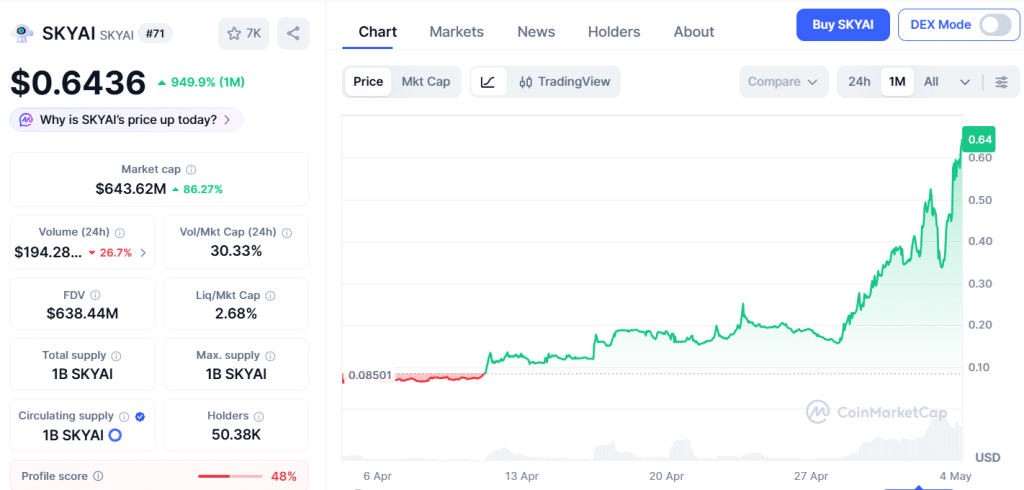The image size is (1024, 490).
Task: Expand Volume (24h) details chevron
Action: click(144, 253)
